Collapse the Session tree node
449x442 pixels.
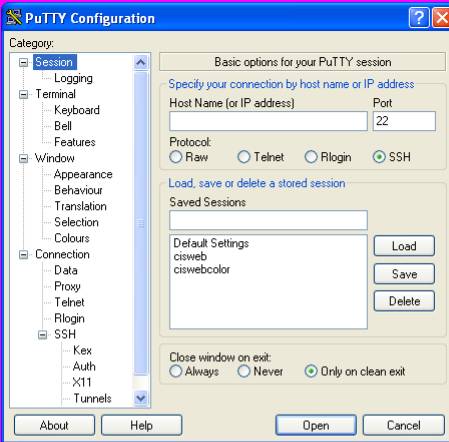(x=23, y=62)
